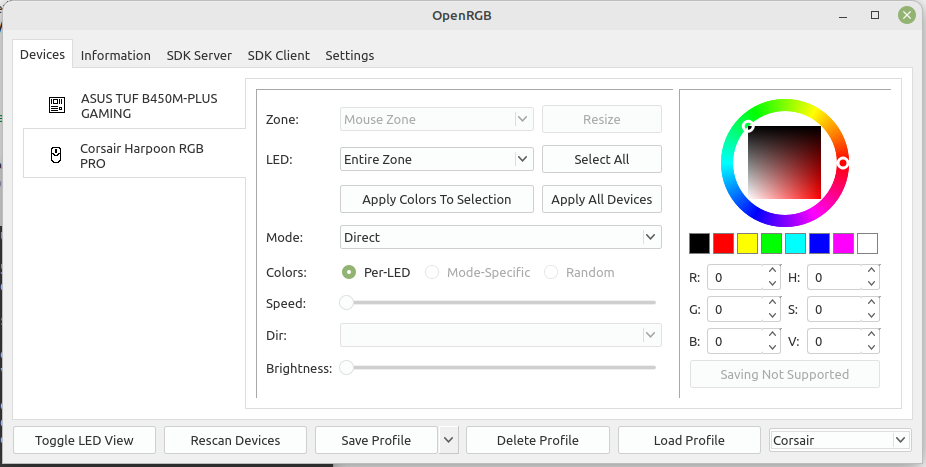Open the Corsair profile dropdown

pyautogui.click(x=840, y=440)
